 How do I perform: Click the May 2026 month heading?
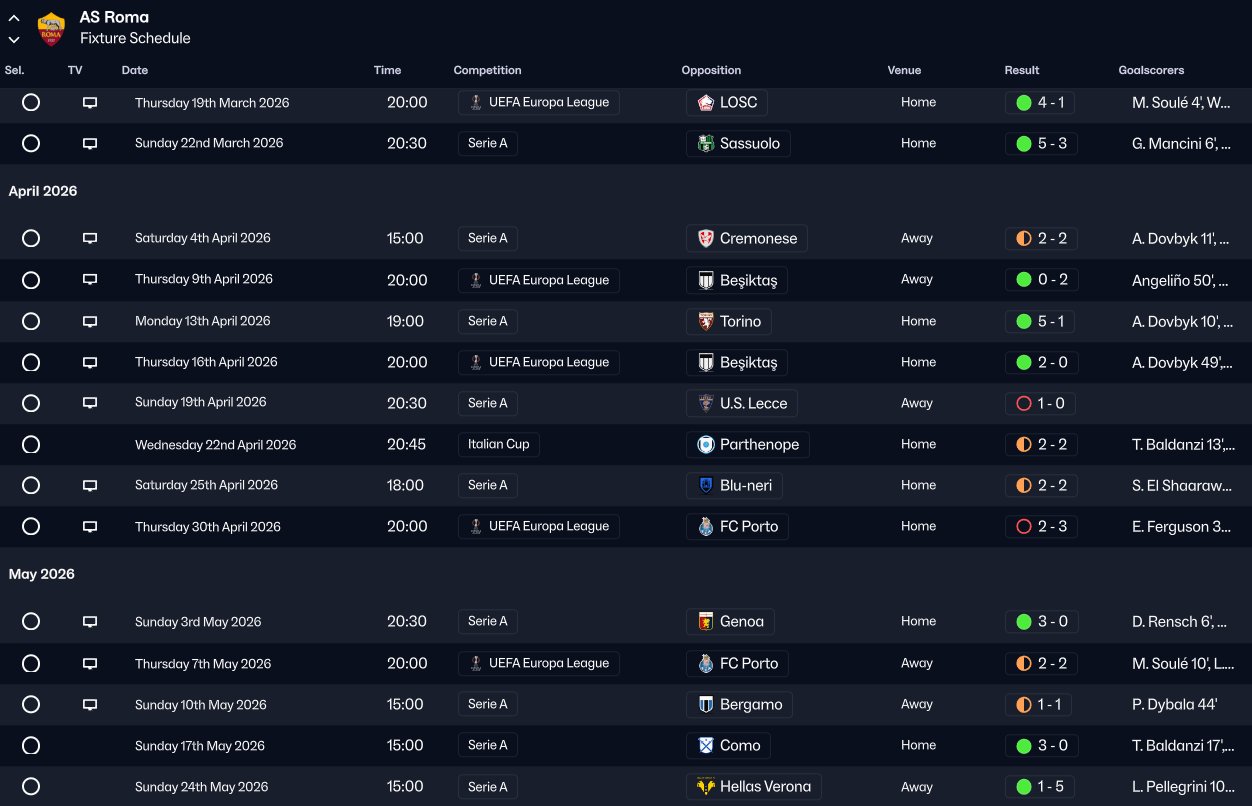click(42, 574)
